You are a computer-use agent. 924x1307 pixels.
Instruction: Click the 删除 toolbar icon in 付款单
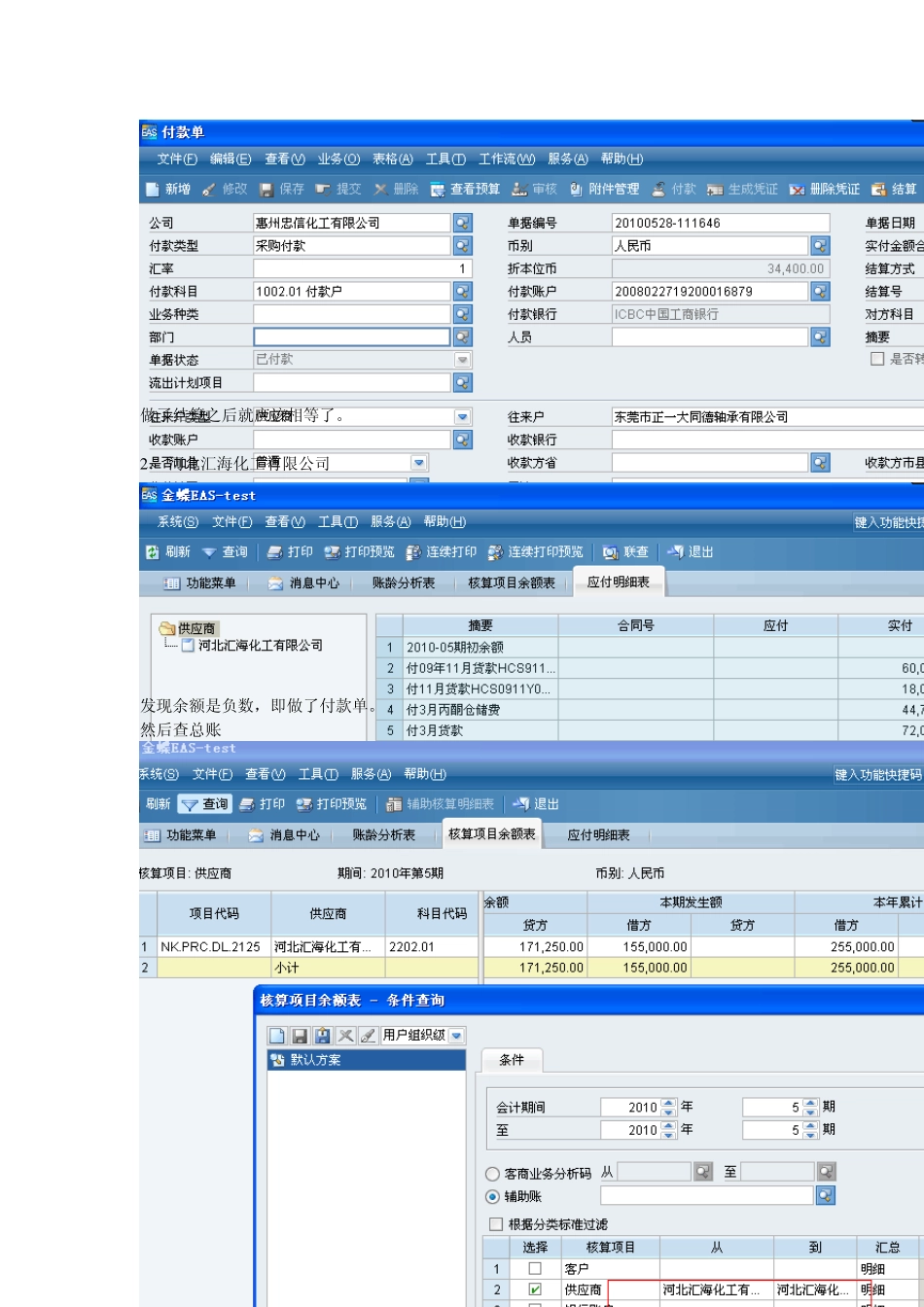pyautogui.click(x=380, y=190)
